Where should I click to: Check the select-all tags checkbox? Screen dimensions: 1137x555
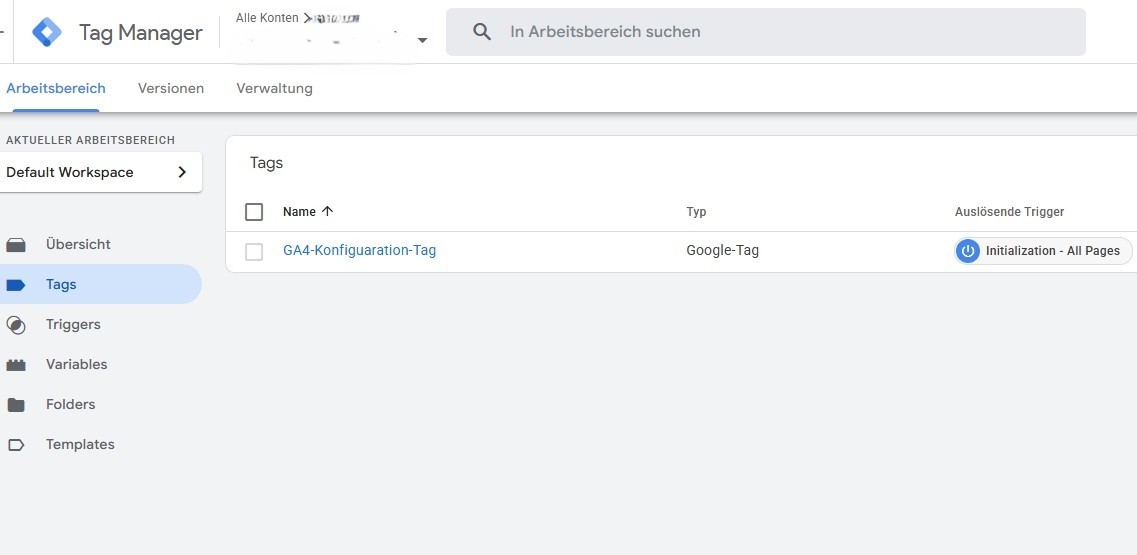pos(254,212)
